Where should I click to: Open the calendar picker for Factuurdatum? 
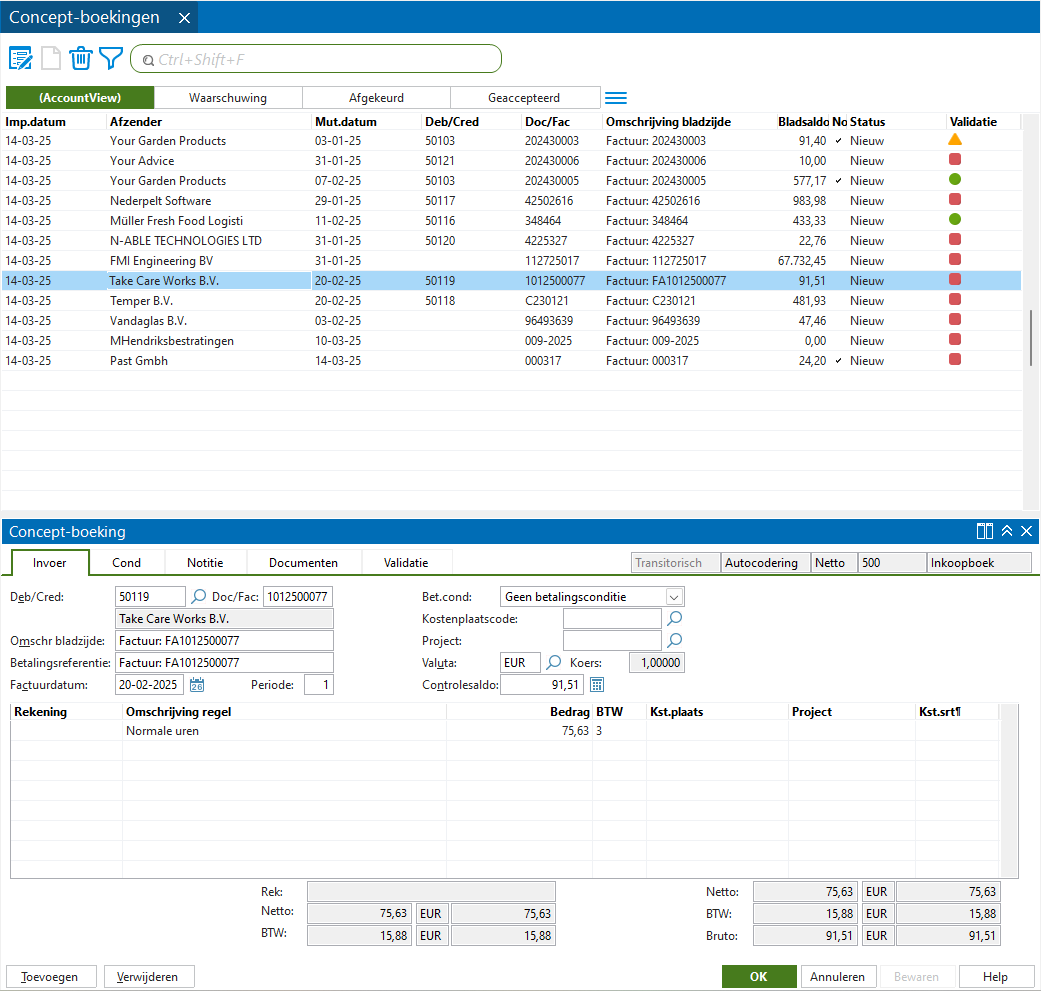click(x=197, y=685)
